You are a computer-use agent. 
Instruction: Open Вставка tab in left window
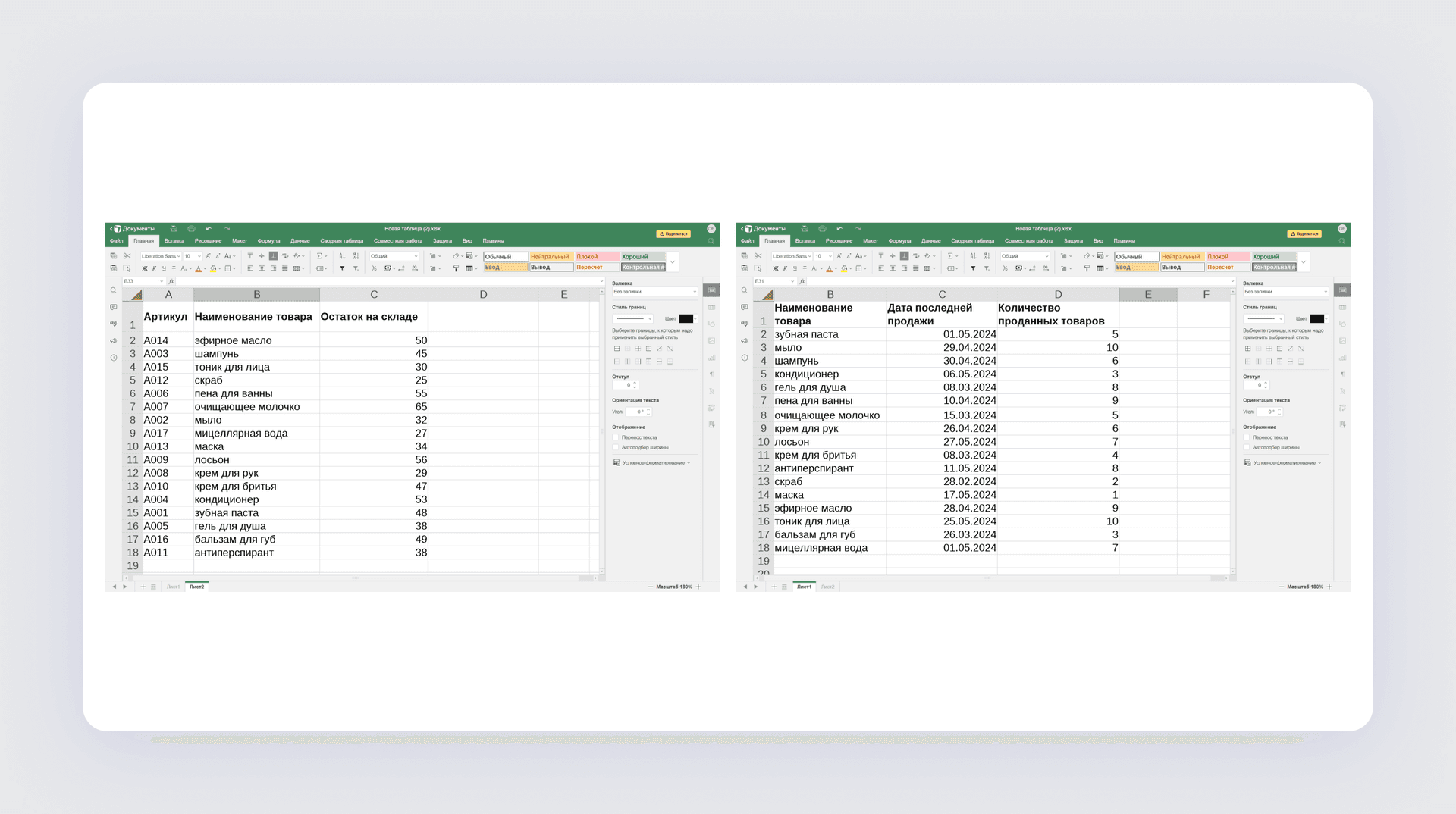coord(174,241)
